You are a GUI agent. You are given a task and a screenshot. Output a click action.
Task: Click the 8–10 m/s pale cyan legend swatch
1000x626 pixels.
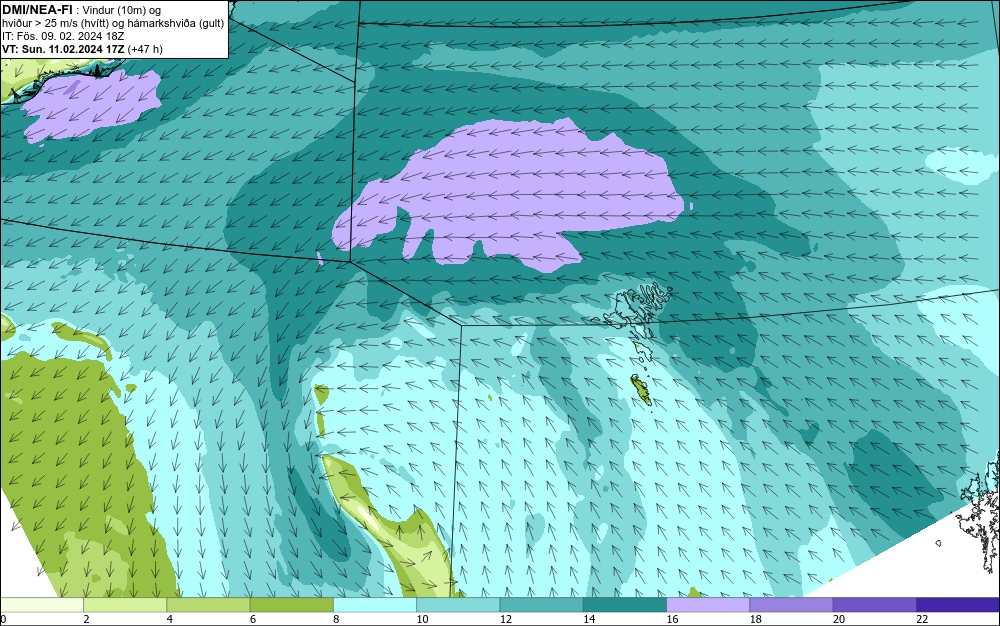click(x=375, y=605)
